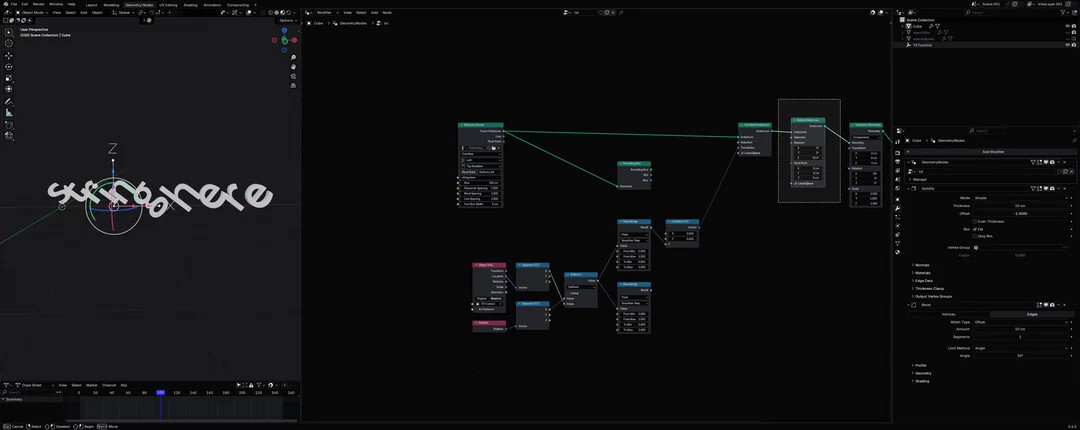This screenshot has height=430, width=1080.
Task: Toggle Solidify modifier render camera icon
Action: click(x=1050, y=188)
